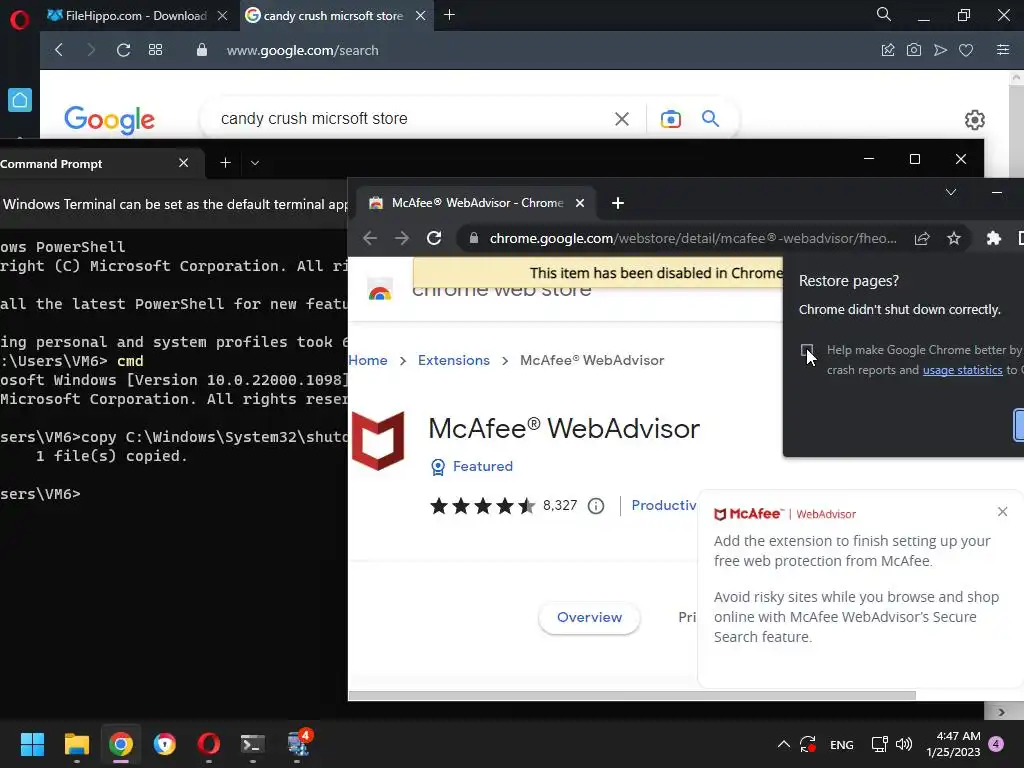
Task: Open File Explorer from taskbar
Action: point(76,744)
